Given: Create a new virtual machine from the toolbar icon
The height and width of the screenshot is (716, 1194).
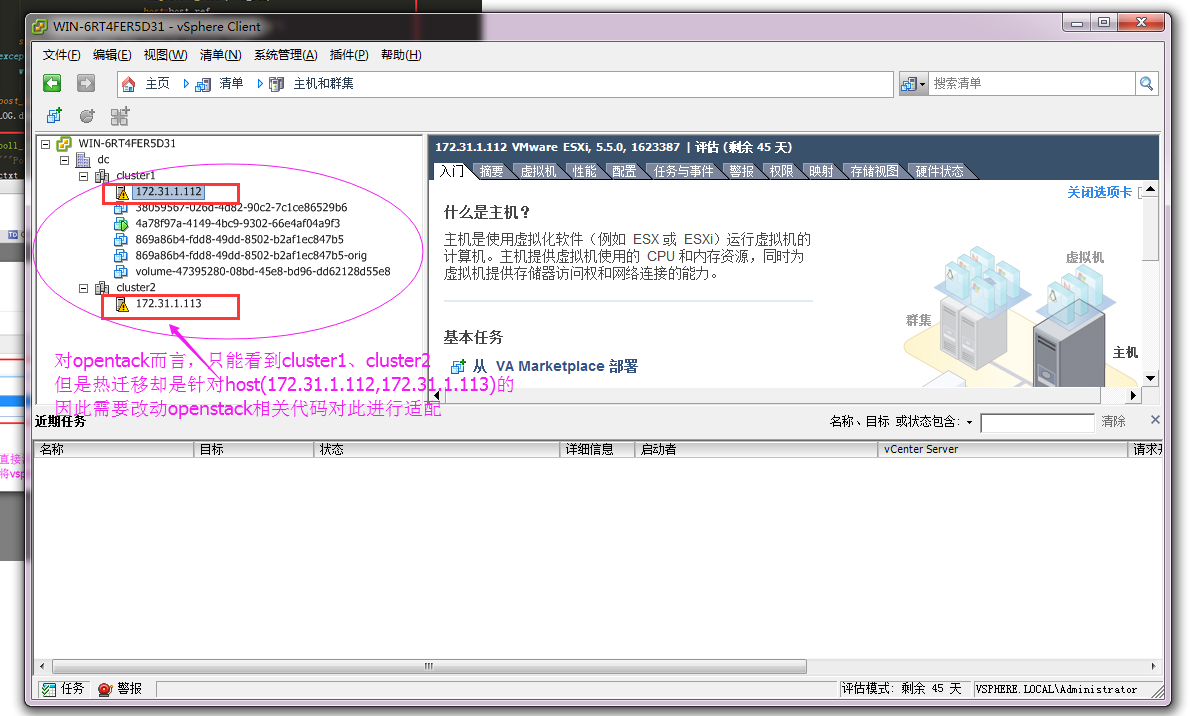Looking at the screenshot, I should 54,116.
